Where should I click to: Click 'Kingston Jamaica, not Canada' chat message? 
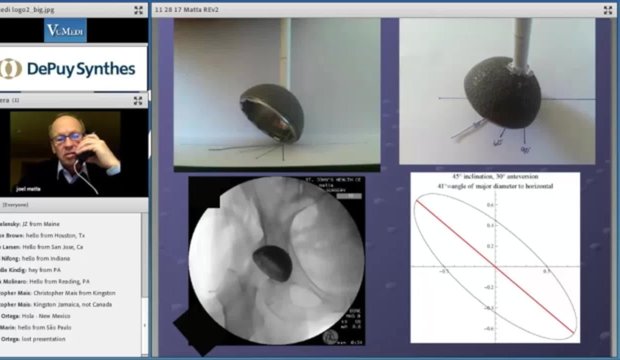click(56, 304)
